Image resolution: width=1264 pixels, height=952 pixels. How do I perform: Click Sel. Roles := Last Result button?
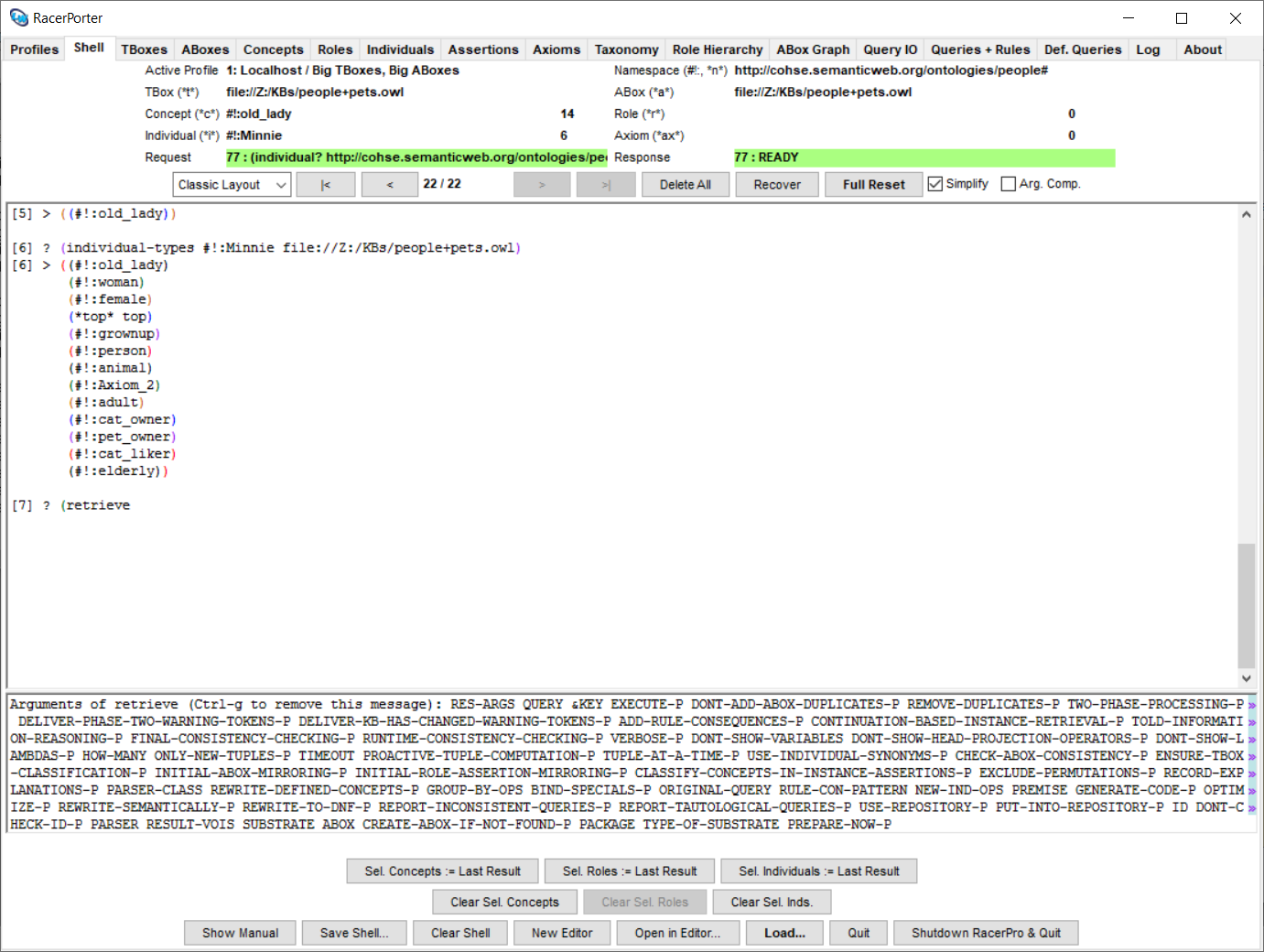point(630,871)
